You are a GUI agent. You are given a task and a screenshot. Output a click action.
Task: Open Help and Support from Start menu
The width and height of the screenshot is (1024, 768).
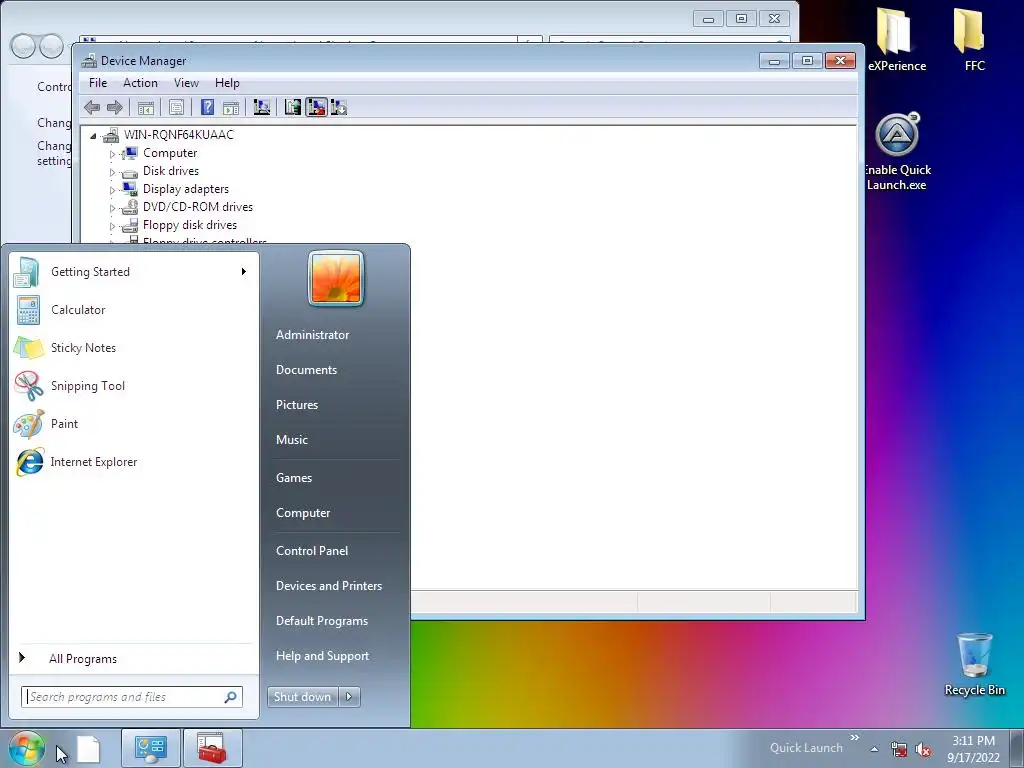[x=322, y=656]
